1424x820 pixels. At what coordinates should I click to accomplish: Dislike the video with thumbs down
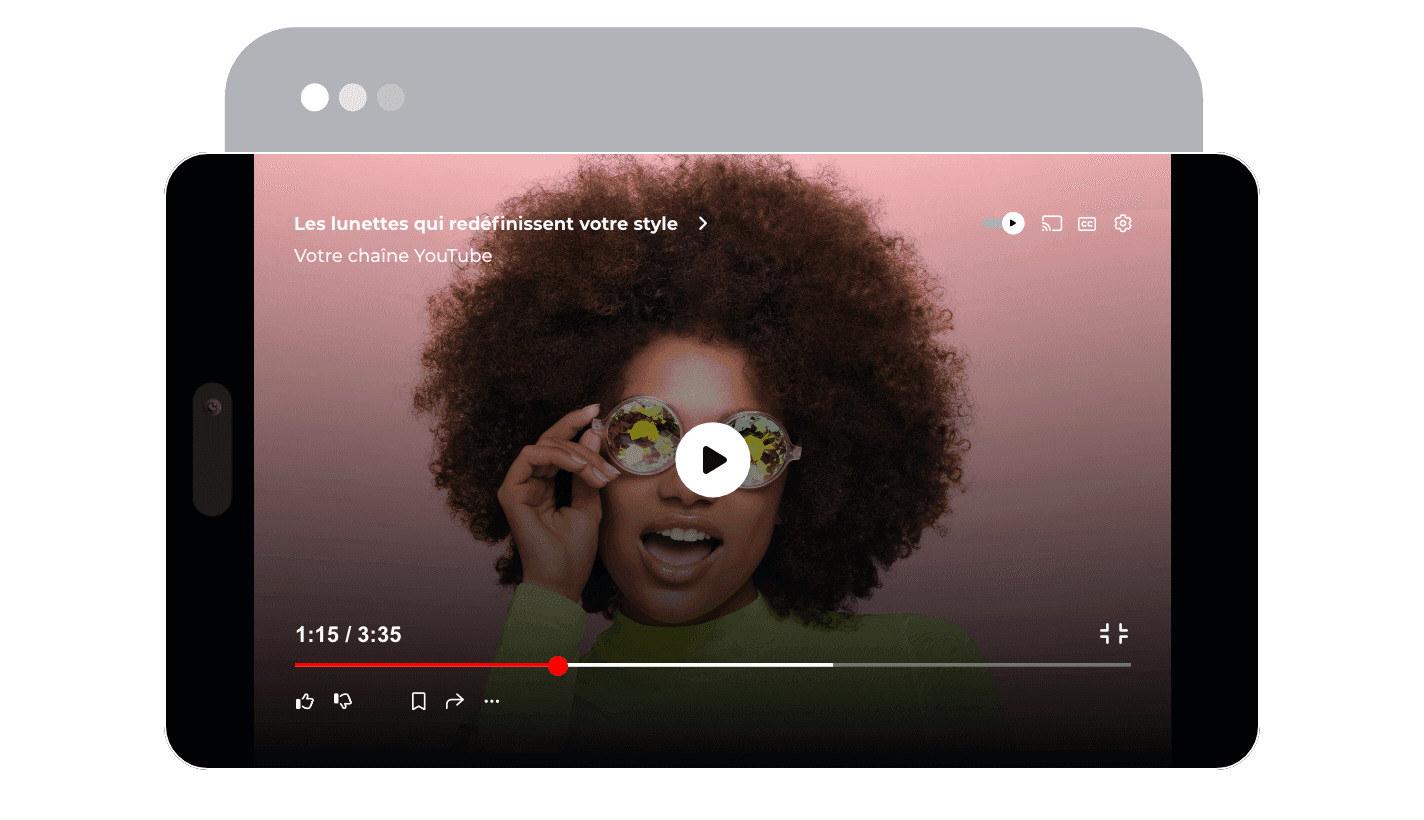tap(343, 701)
